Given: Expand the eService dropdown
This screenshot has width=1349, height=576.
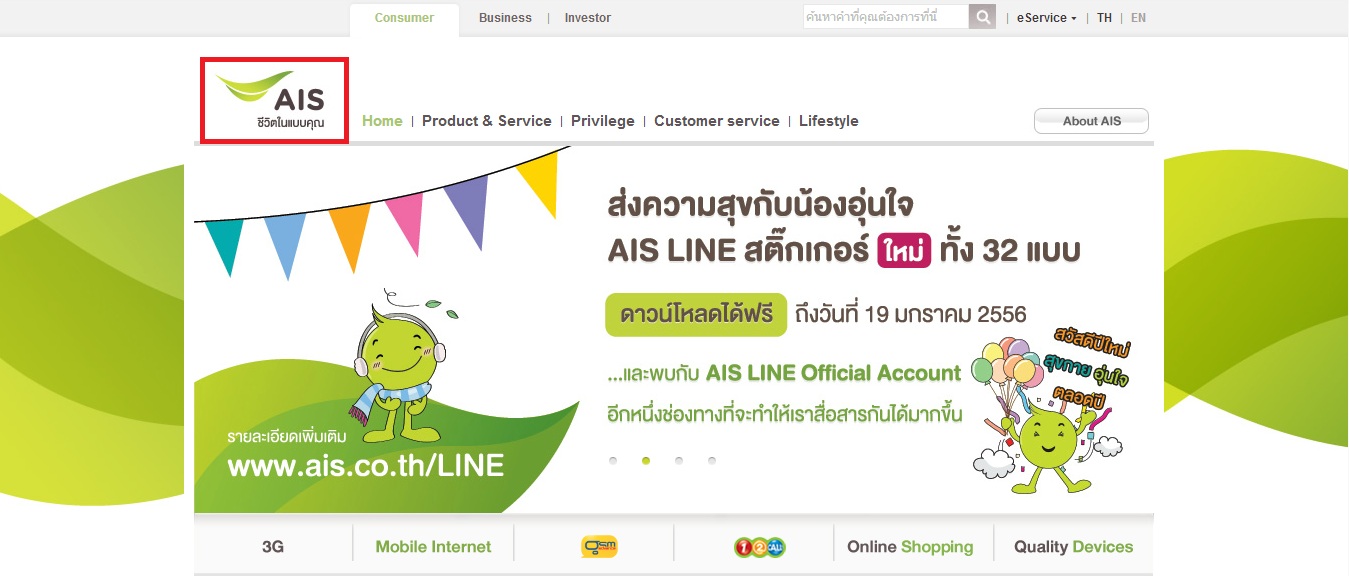Looking at the screenshot, I should [x=1046, y=18].
